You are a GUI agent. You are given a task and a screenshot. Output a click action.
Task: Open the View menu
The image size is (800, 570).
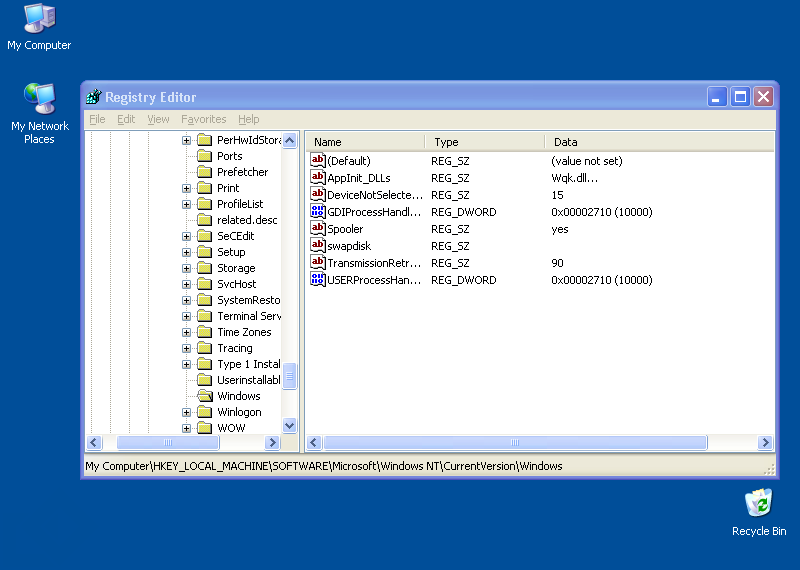[x=158, y=119]
